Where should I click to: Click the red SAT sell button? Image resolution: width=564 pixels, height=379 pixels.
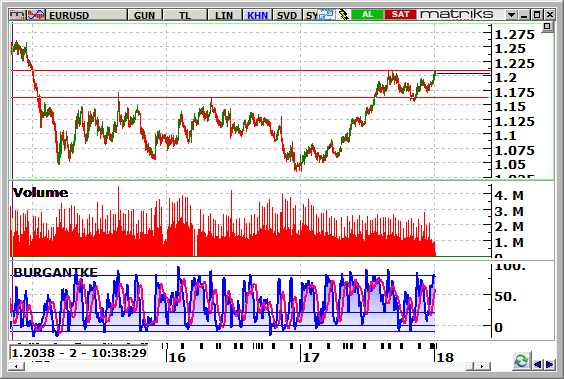coord(400,15)
